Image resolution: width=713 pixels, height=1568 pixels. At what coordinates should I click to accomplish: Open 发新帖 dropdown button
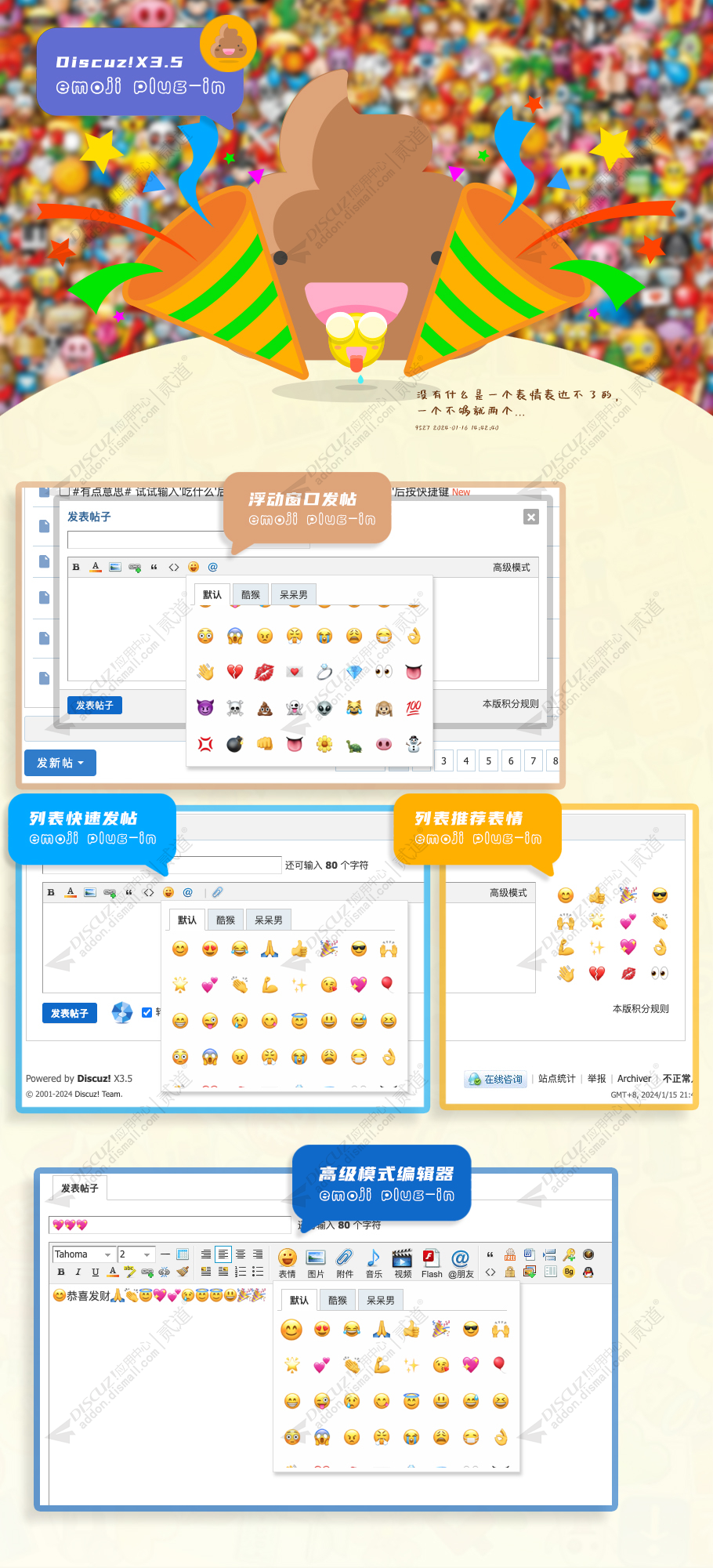tap(60, 763)
